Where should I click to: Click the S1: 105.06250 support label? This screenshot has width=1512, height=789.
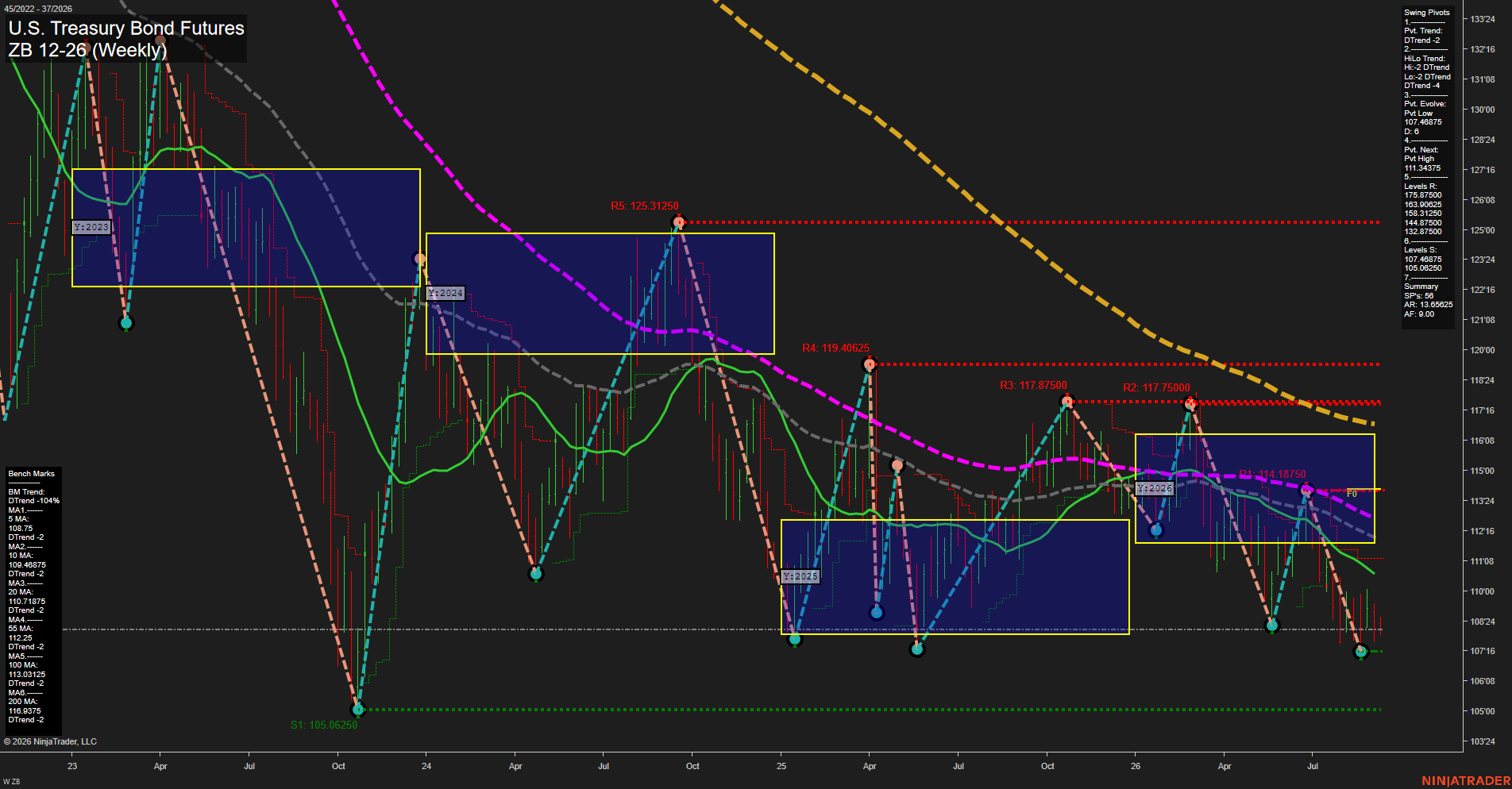coord(324,725)
